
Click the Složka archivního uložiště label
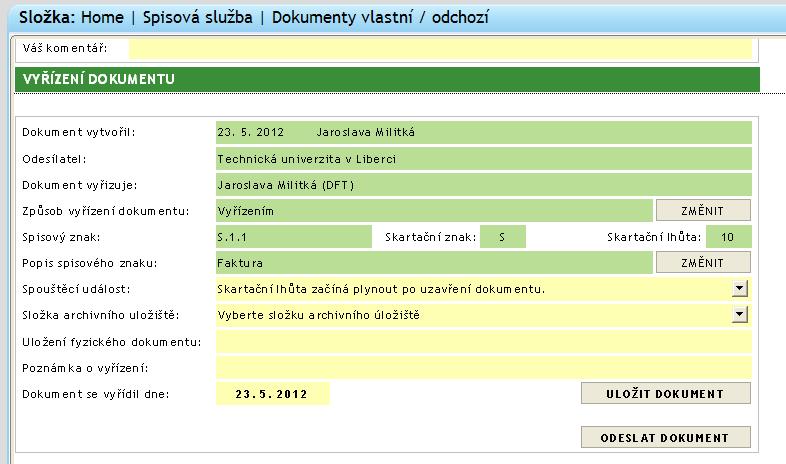[101, 315]
